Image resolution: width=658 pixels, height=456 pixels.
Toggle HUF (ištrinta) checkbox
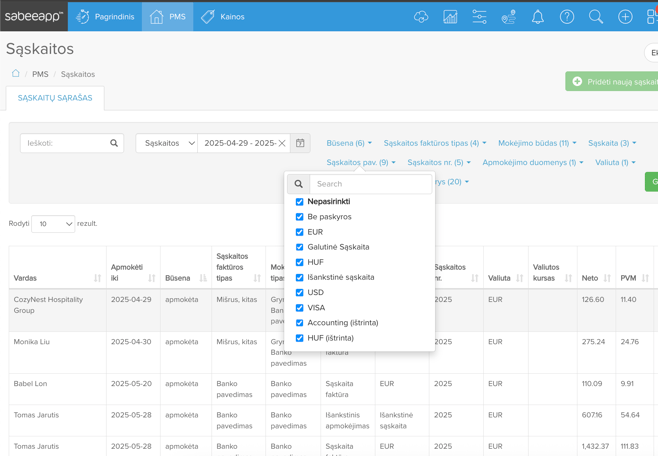pos(300,338)
